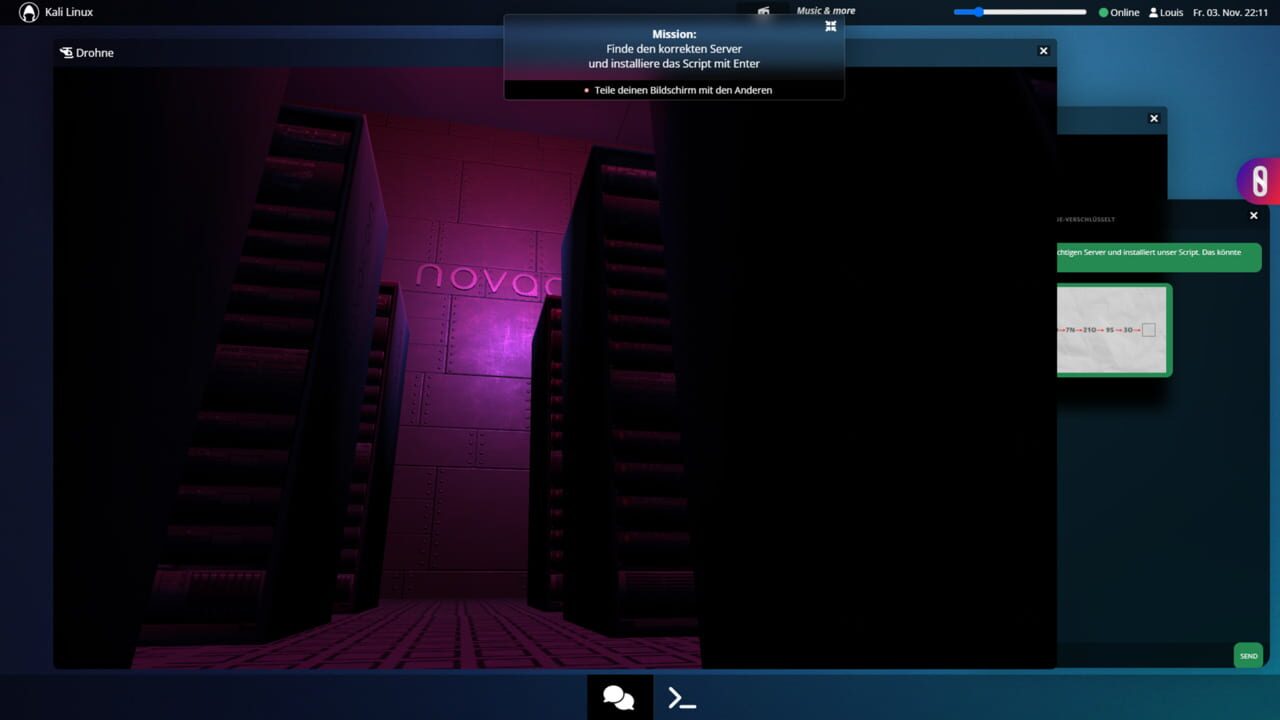Open the Music & more menu

(x=825, y=11)
